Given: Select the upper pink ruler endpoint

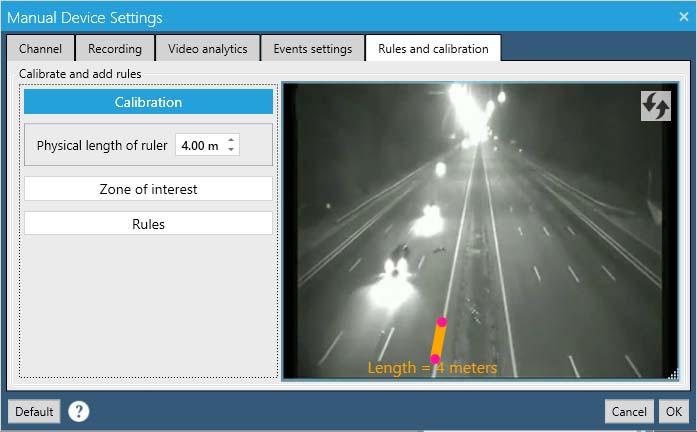Looking at the screenshot, I should [x=441, y=322].
